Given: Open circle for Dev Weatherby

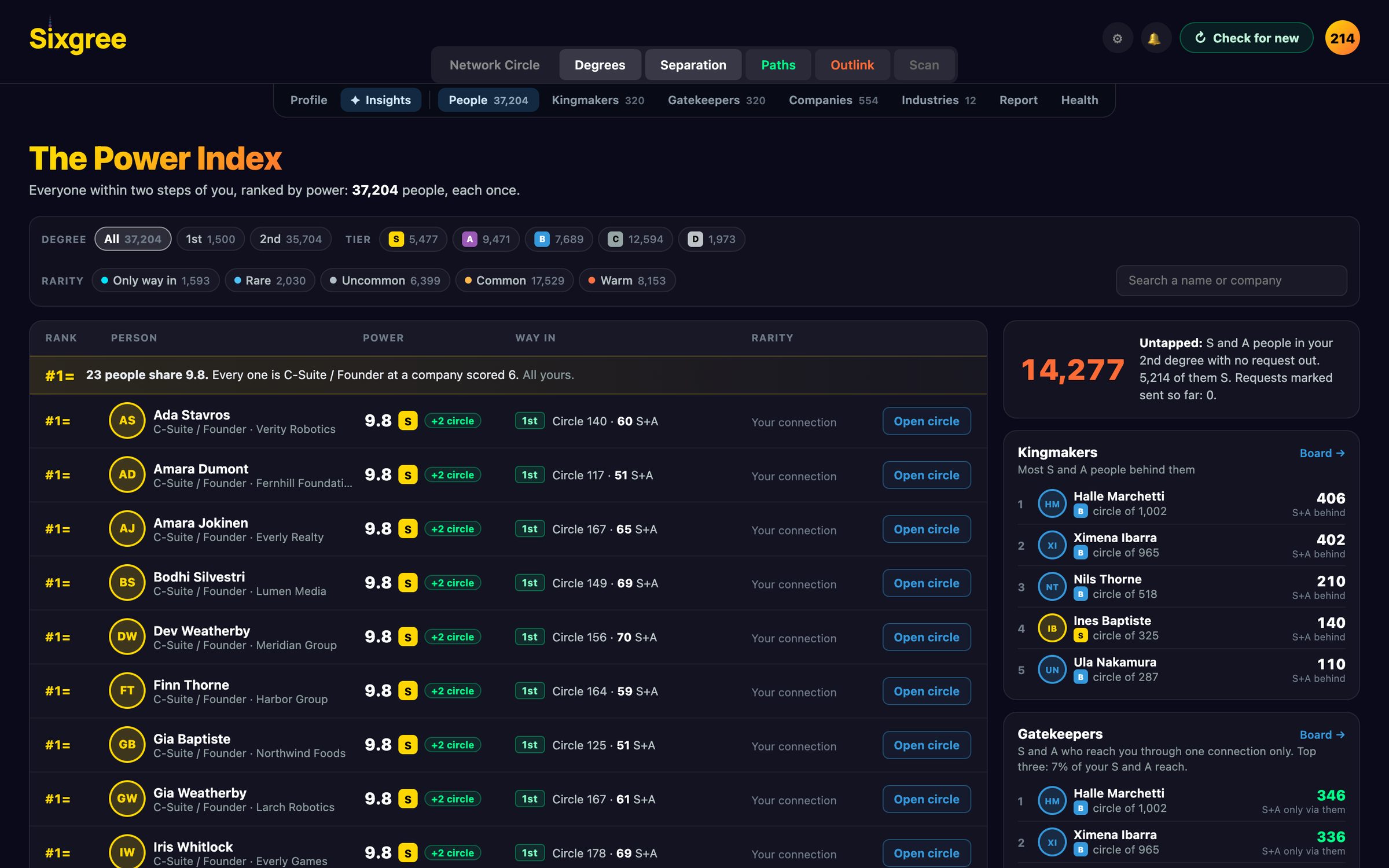Looking at the screenshot, I should [x=927, y=637].
